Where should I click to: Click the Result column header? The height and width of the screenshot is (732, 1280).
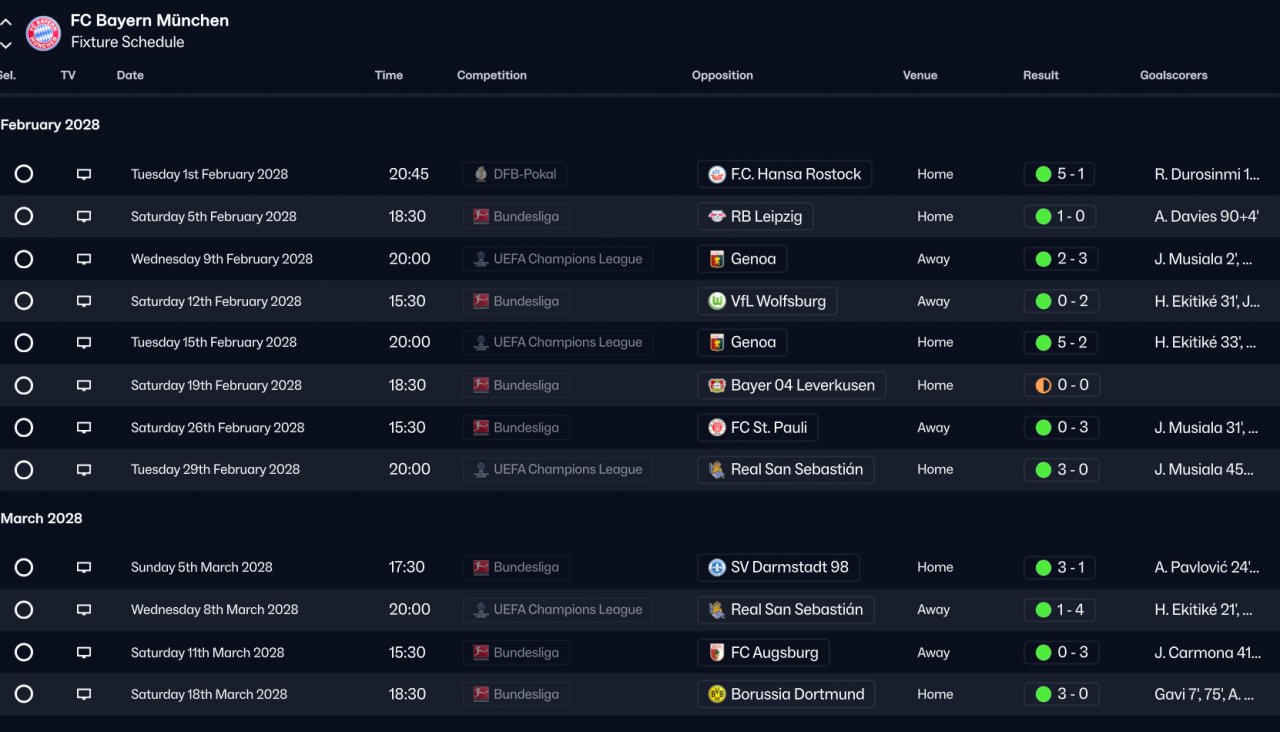pyautogui.click(x=1041, y=75)
